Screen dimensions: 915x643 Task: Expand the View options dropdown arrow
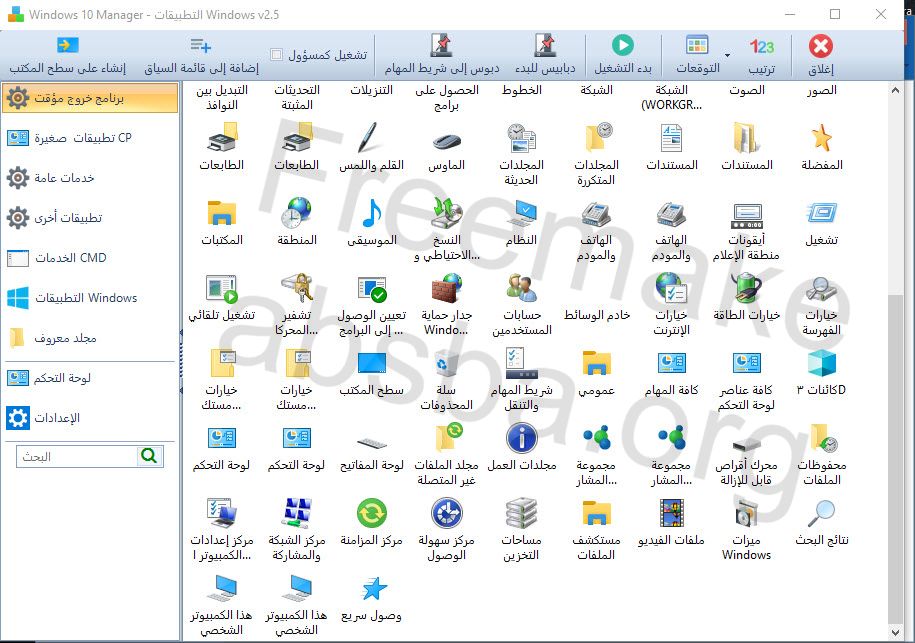727,55
